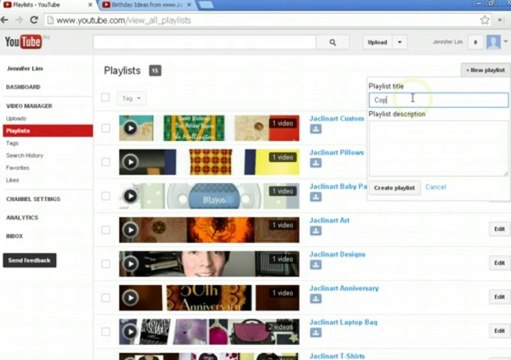The height and width of the screenshot is (360, 511).
Task: Click icon under Jaclinart Pillows title
Action: pos(316,163)
